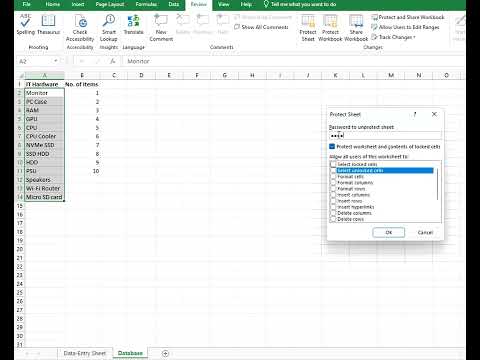Open help in Protect Sheet dialog
This screenshot has height=360, width=480.
(x=415, y=114)
